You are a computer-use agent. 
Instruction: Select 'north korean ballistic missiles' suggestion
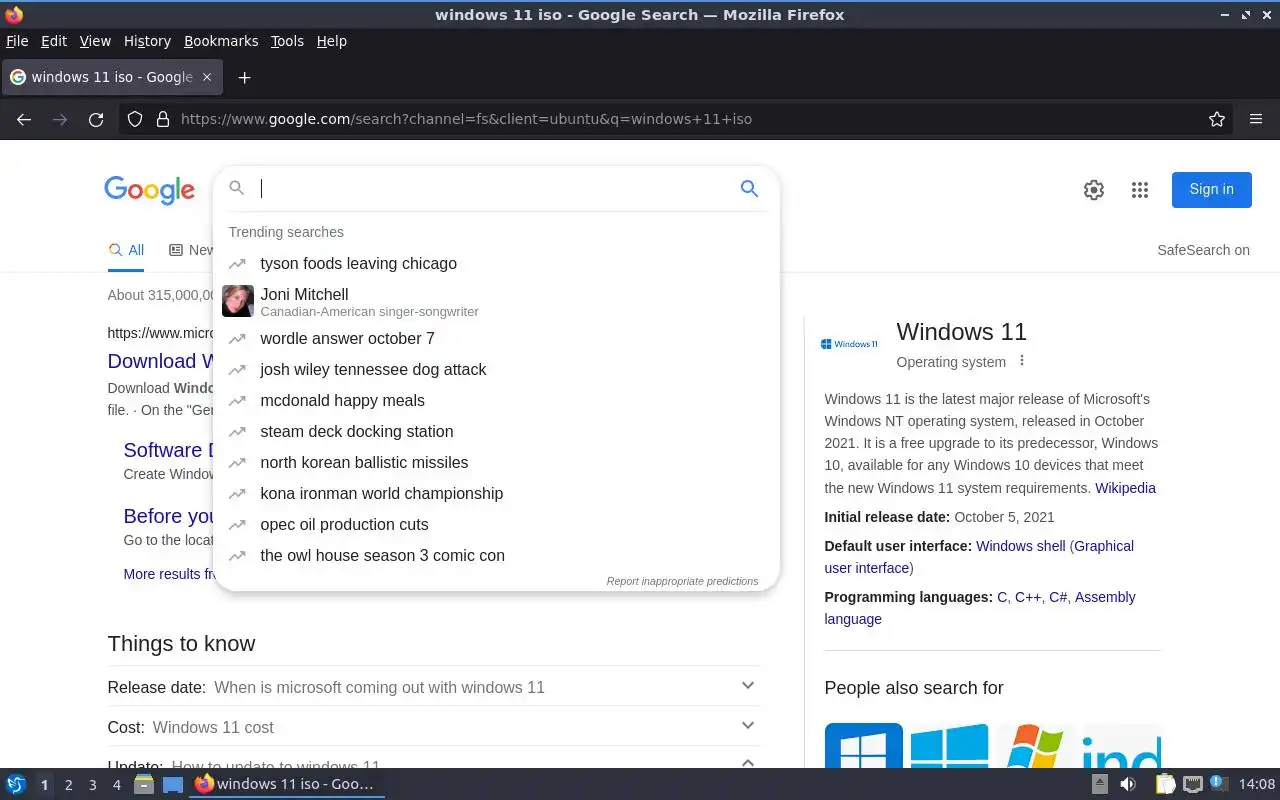coord(496,462)
